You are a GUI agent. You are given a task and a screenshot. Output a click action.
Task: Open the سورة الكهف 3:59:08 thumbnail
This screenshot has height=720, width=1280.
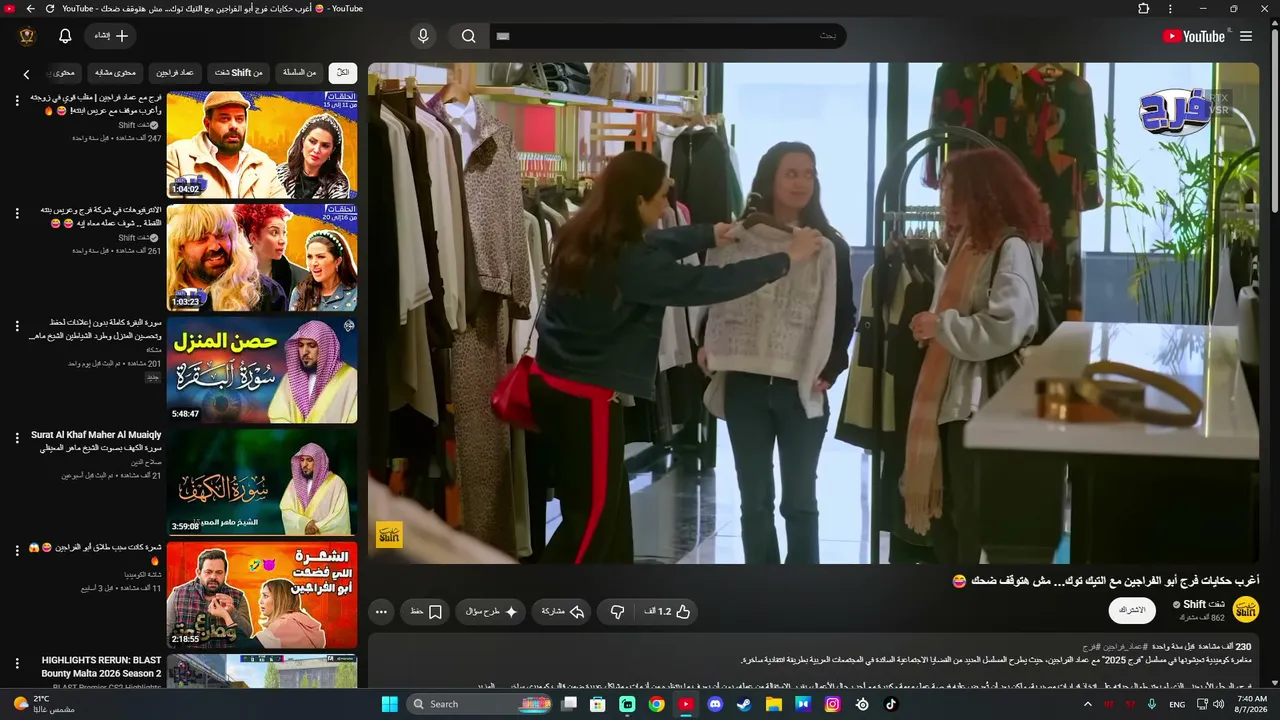262,482
